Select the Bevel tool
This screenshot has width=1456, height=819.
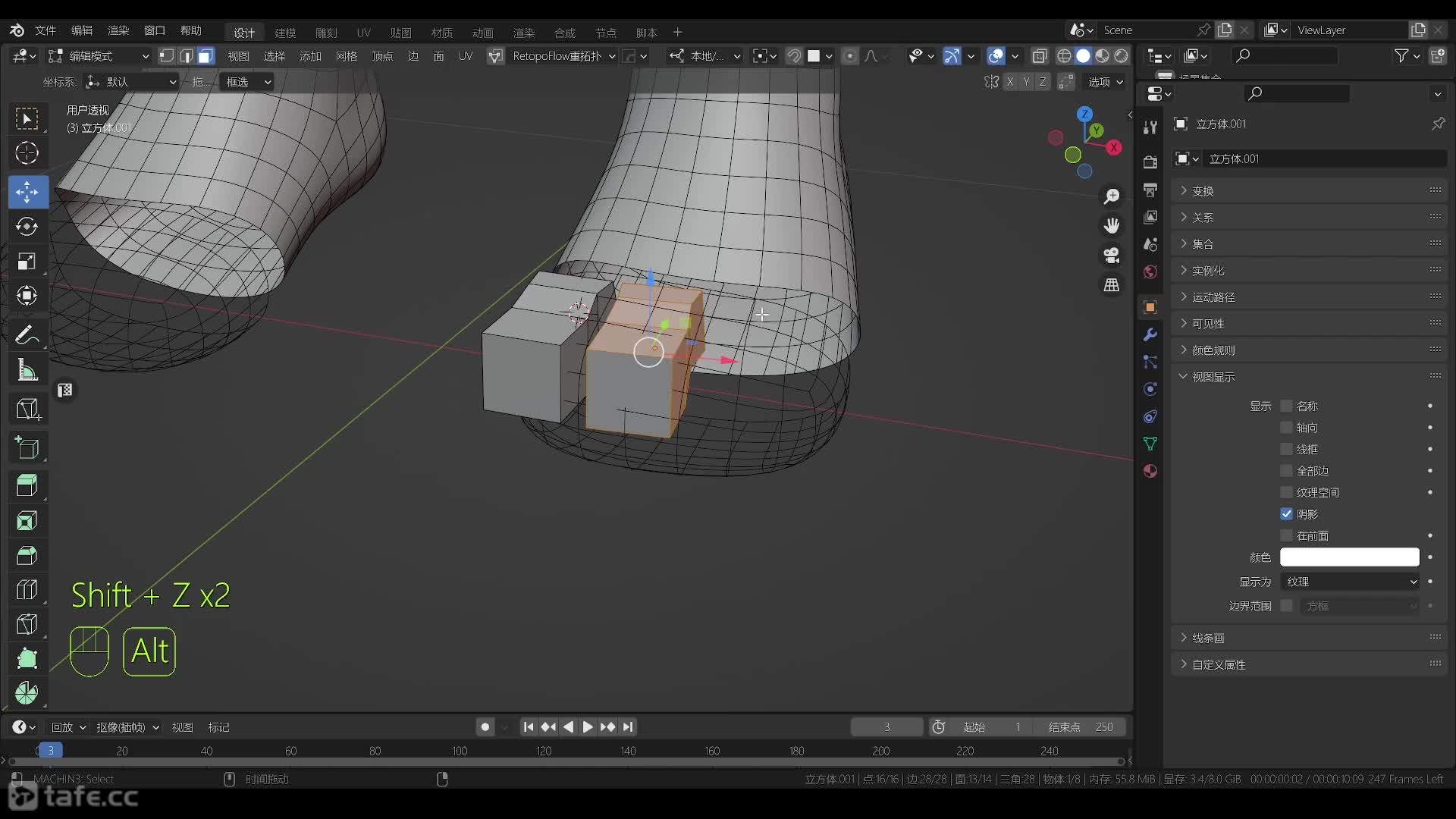[x=27, y=556]
